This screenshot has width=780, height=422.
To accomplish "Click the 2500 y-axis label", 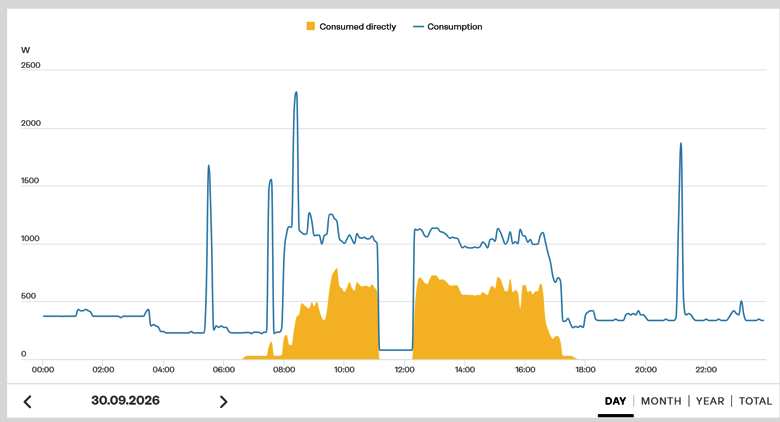I will click(30, 65).
